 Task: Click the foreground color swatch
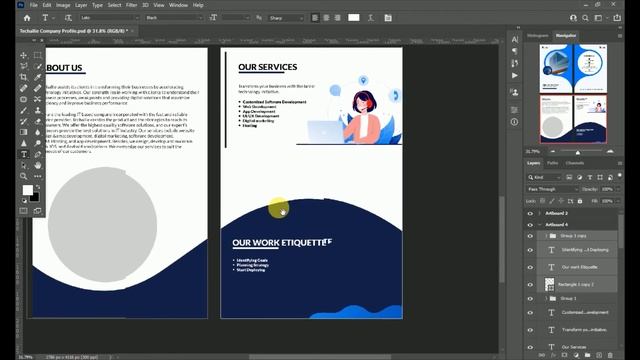(x=28, y=190)
